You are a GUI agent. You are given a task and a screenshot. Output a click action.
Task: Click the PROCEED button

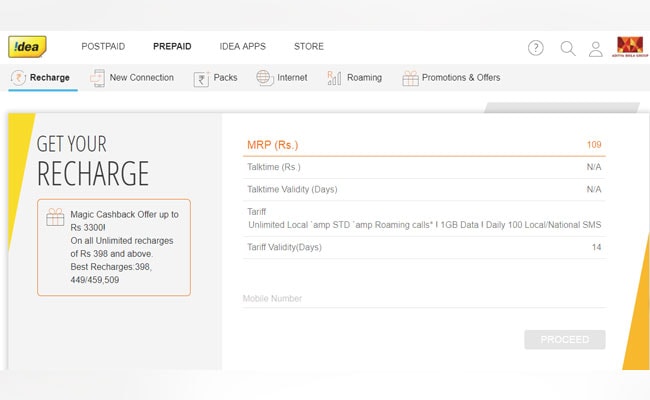pos(565,339)
